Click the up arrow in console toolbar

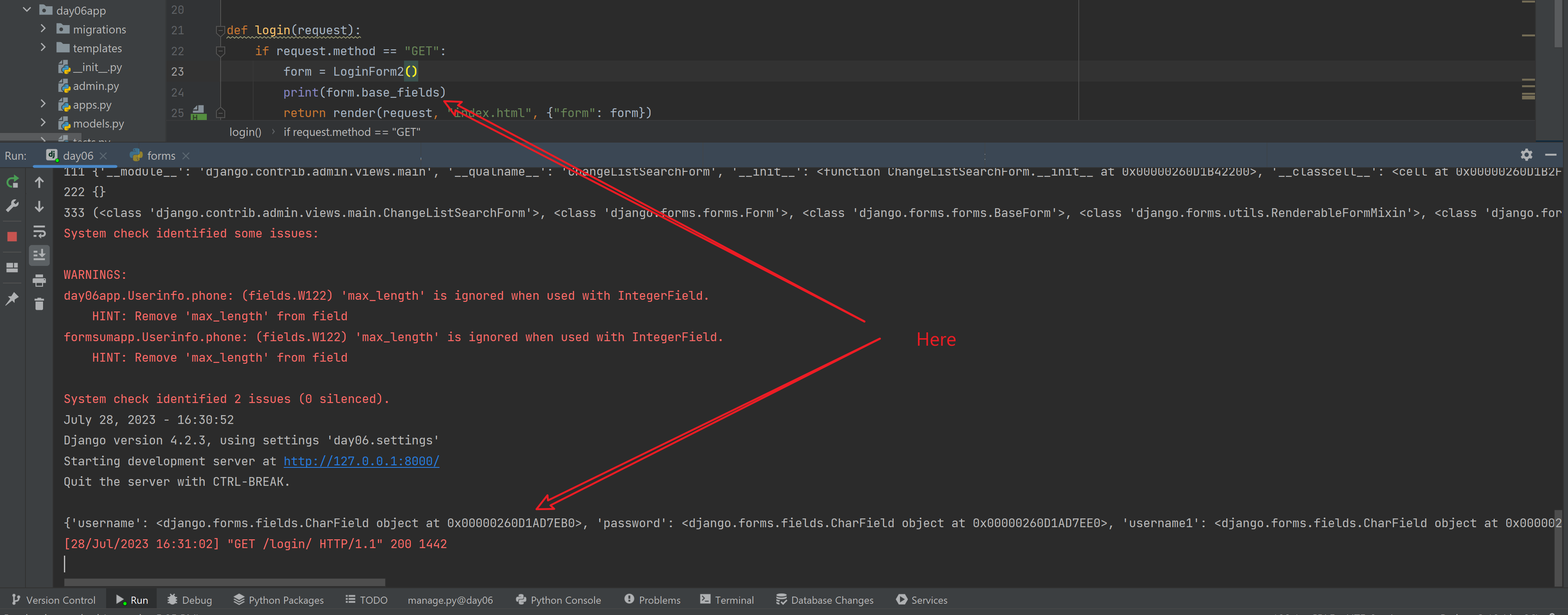click(x=39, y=182)
